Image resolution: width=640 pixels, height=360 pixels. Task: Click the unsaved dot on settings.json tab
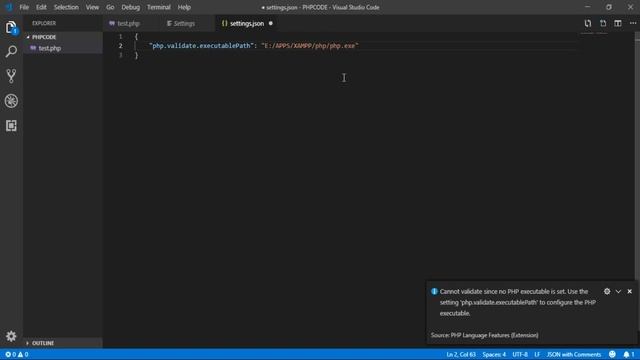[271, 24]
